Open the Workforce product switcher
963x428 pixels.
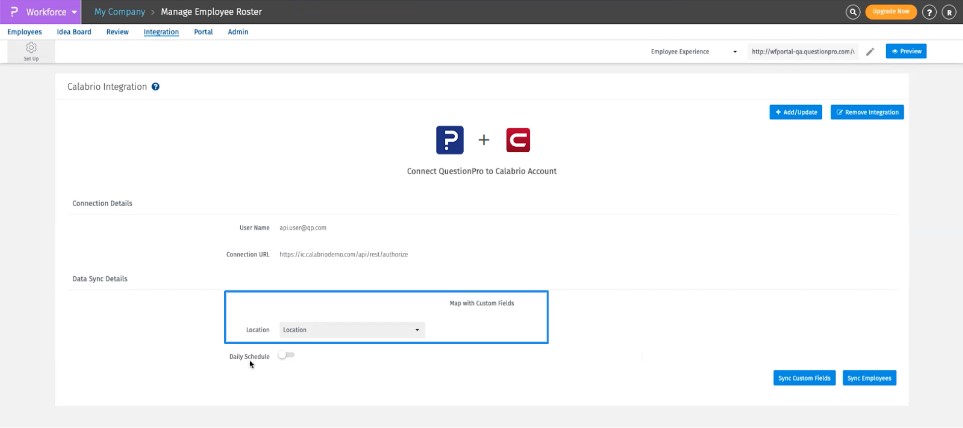pyautogui.click(x=41, y=12)
